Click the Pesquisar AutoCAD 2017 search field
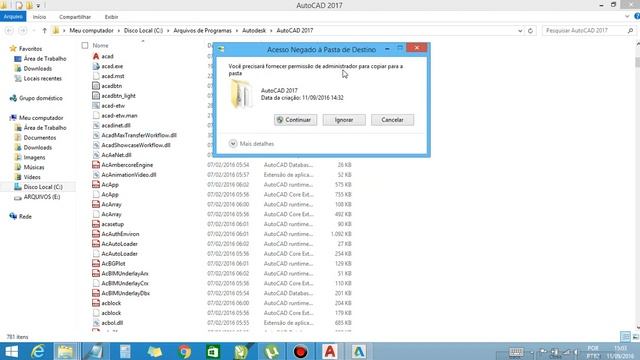Image resolution: width=640 pixels, height=360 pixels. (584, 31)
